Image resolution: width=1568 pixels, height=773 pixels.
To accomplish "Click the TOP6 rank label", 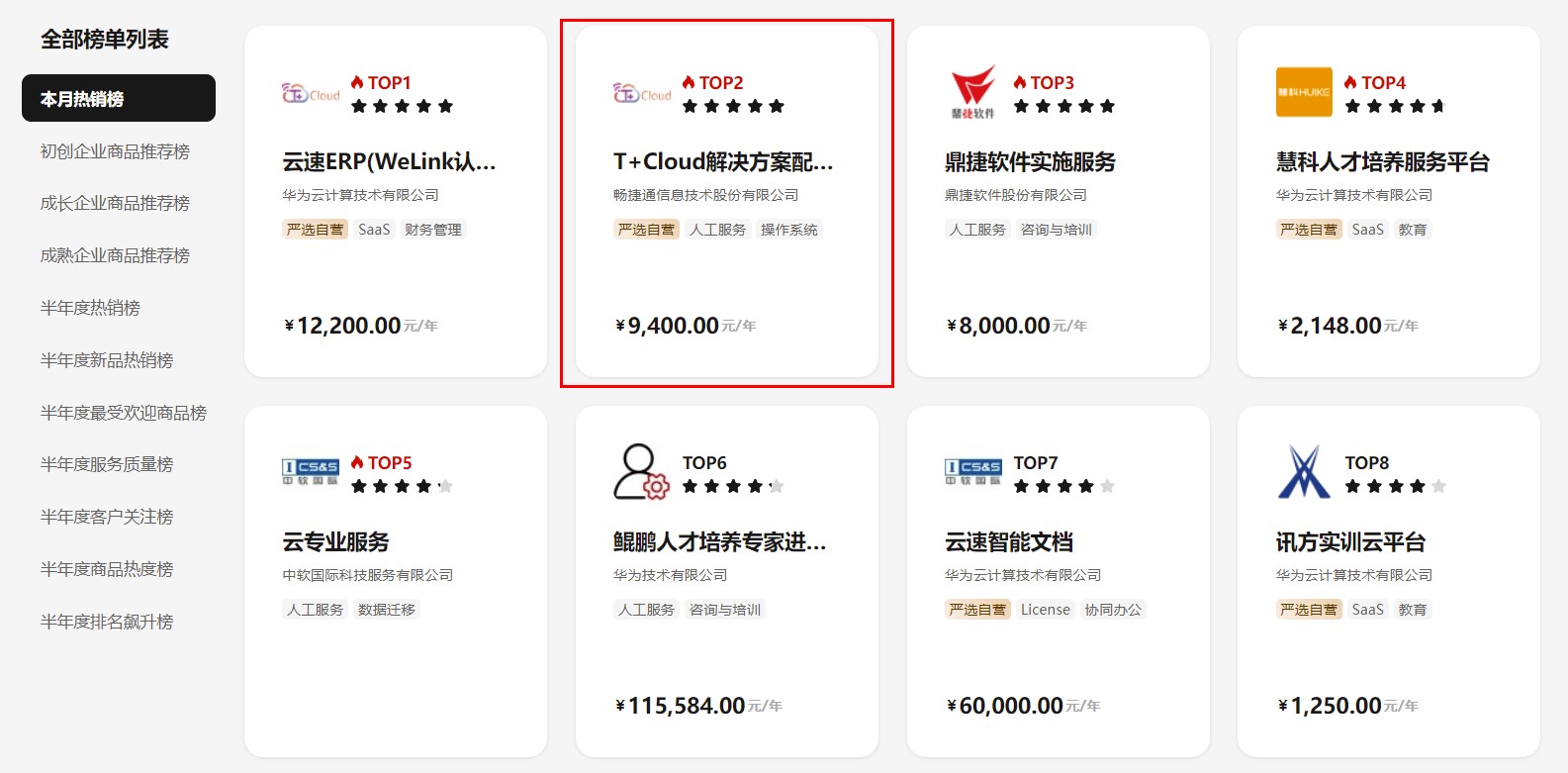I will (704, 462).
